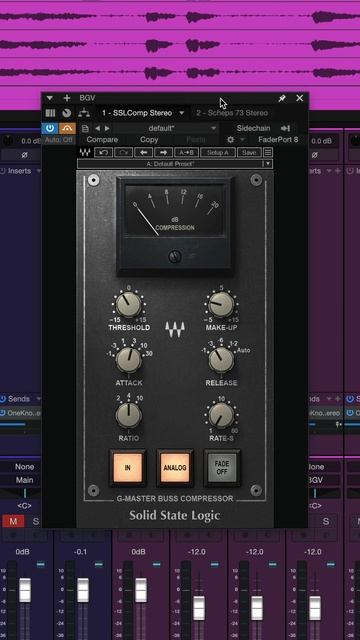
Task: Open the macro controls knob icon
Action: pos(67,113)
